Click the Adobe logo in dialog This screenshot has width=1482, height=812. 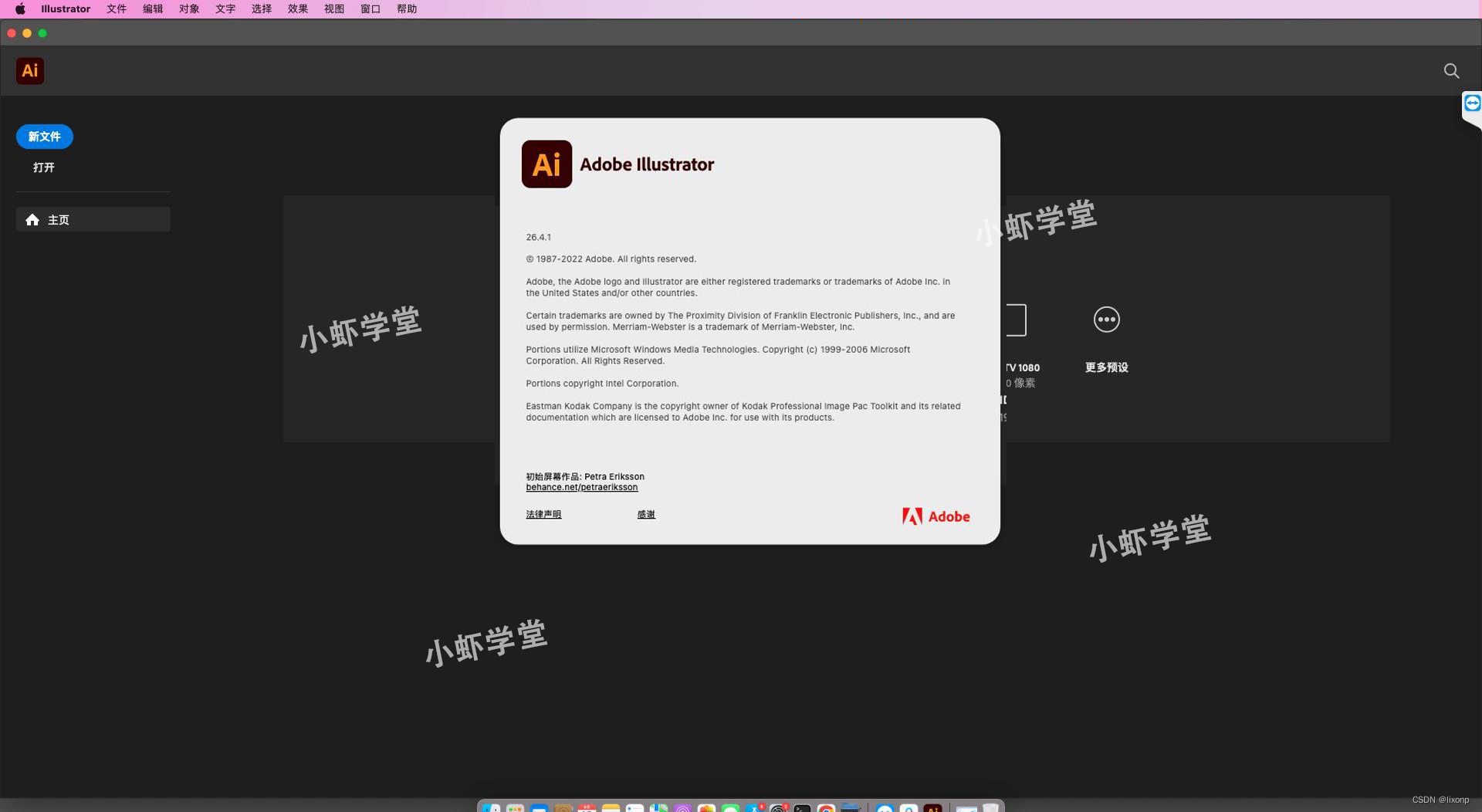click(936, 516)
